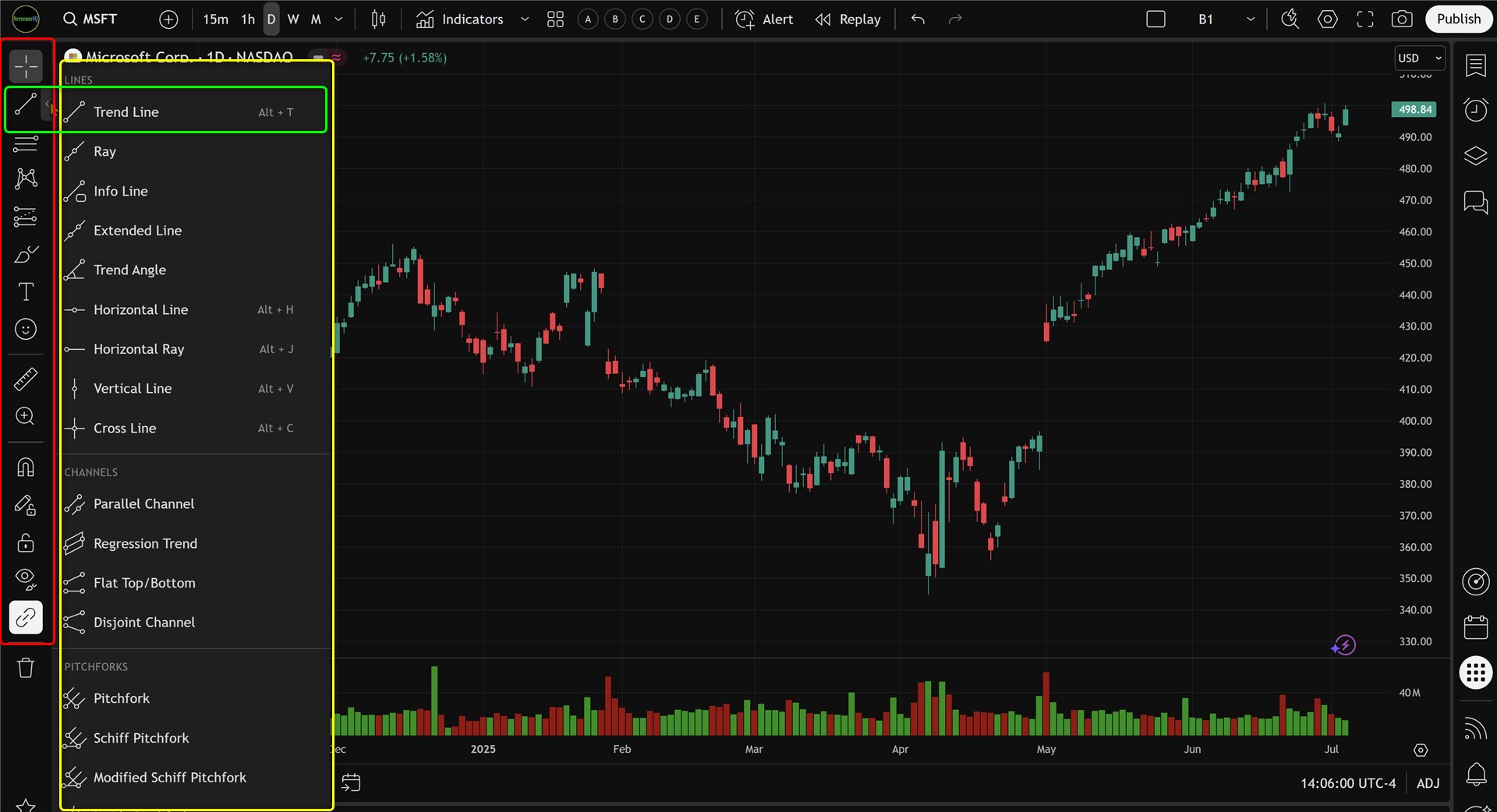
Task: Select layout button E
Action: pos(697,19)
